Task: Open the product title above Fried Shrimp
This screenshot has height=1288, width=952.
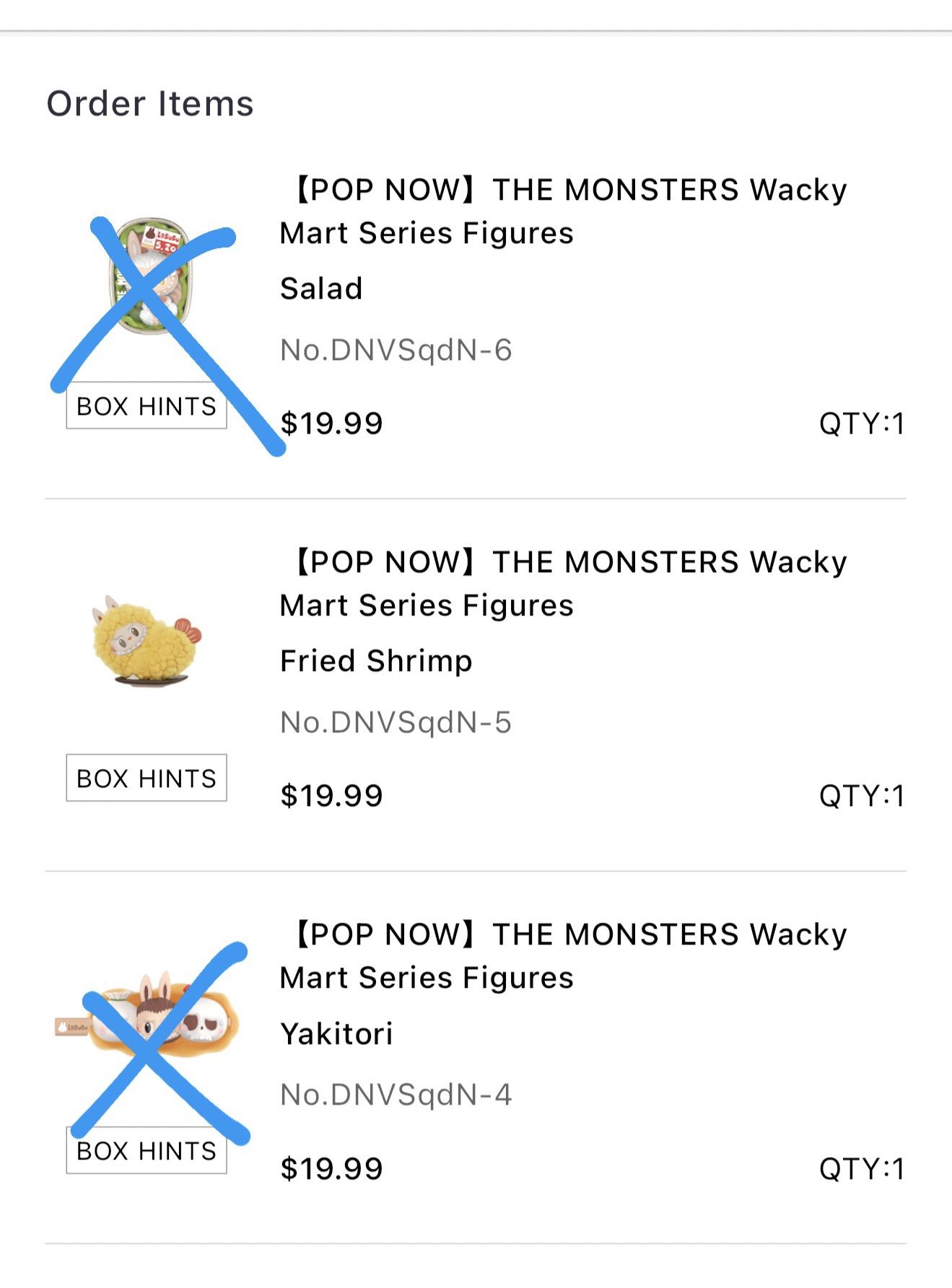Action: (x=563, y=583)
